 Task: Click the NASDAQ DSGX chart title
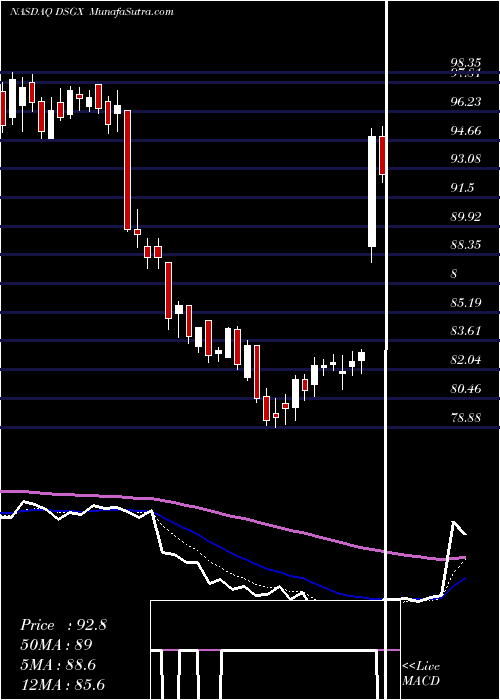pos(46,12)
